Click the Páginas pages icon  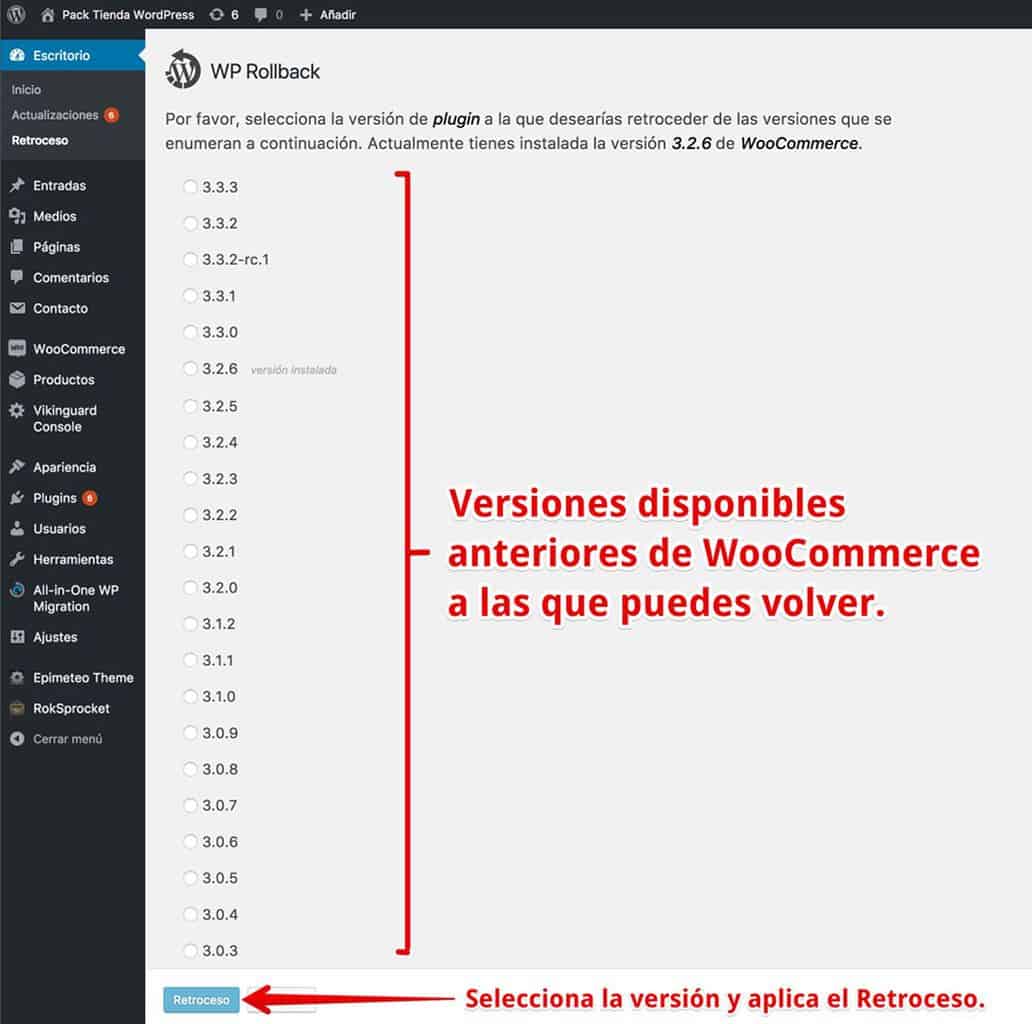point(17,247)
